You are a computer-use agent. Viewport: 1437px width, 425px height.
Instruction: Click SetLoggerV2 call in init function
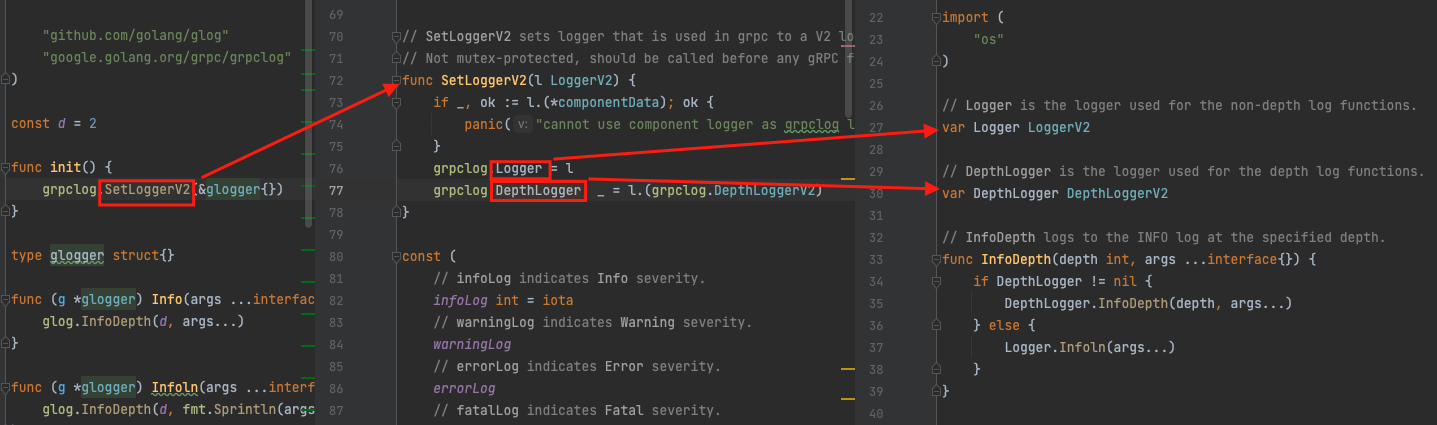click(x=147, y=189)
